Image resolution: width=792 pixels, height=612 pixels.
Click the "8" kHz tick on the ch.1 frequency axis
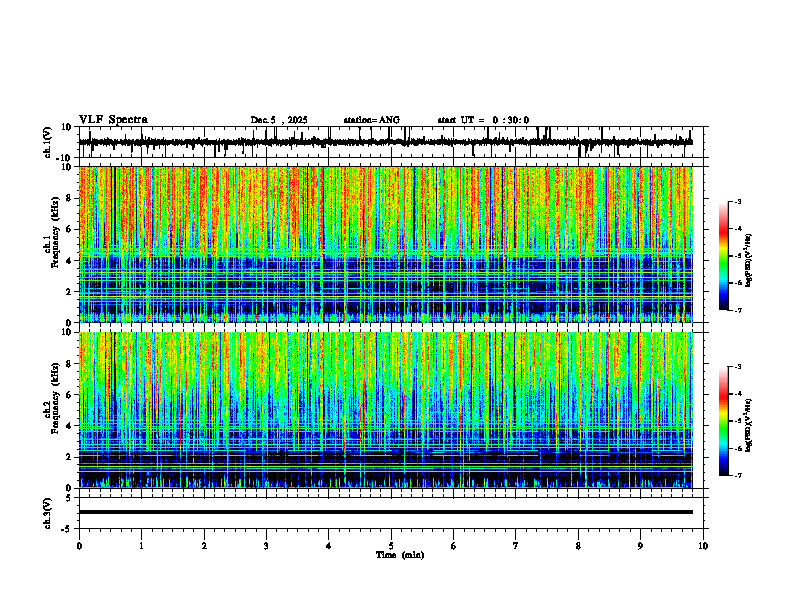70,198
